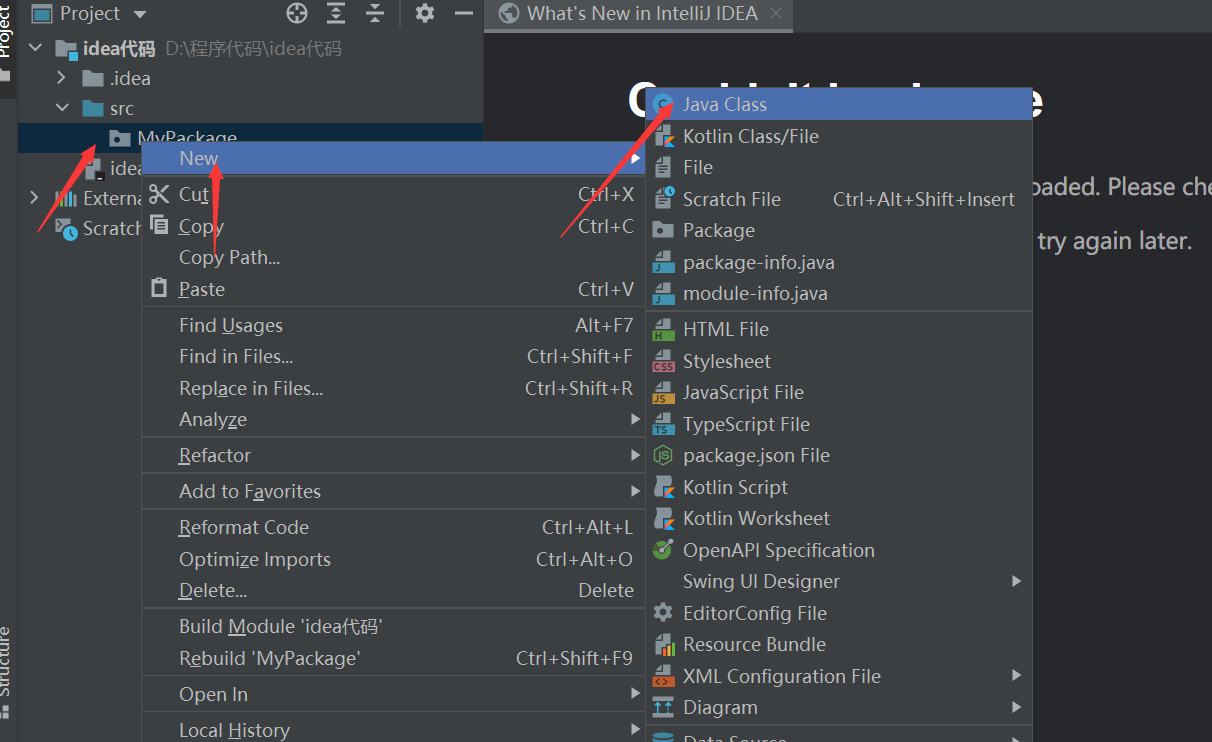Click the package.json File icon
1212x742 pixels.
(663, 455)
